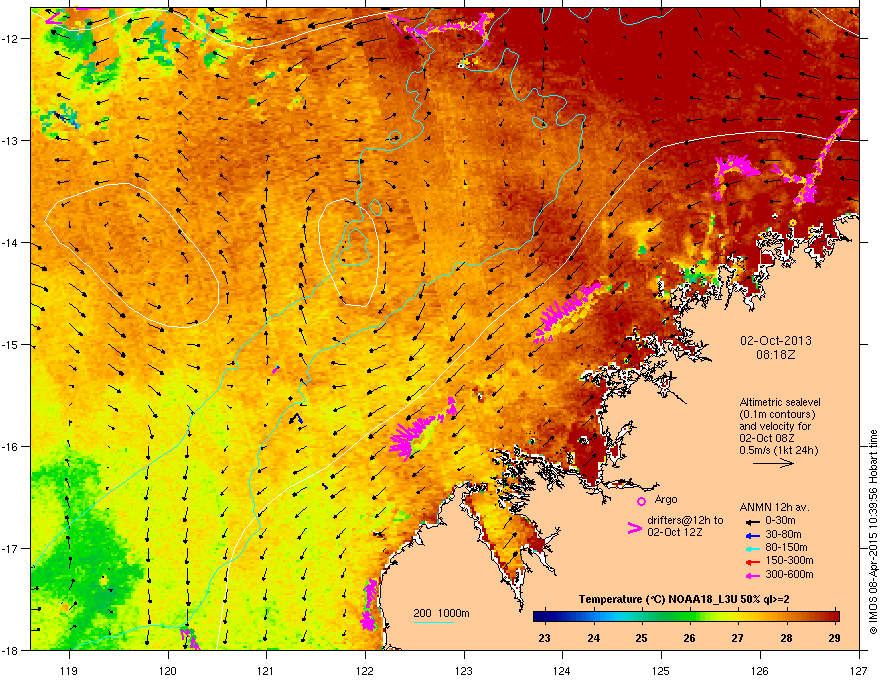This screenshot has width=880, height=680.
Task: Click the blue 30-80m arrow legend marker
Action: [752, 535]
